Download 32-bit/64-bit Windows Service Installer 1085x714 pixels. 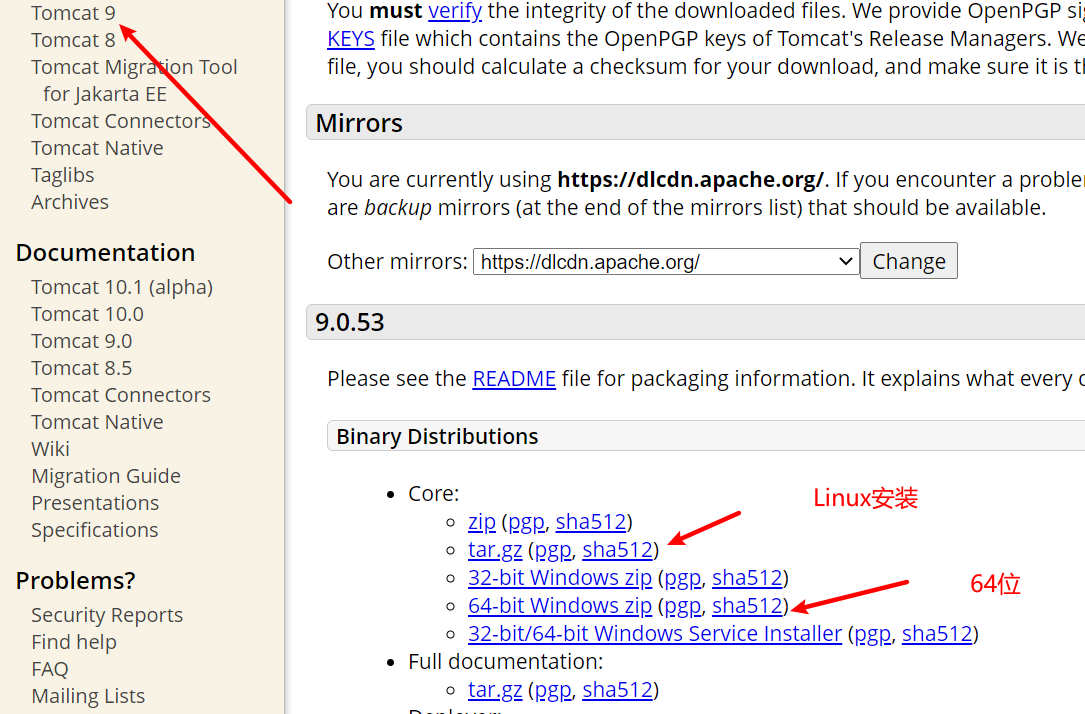point(654,634)
